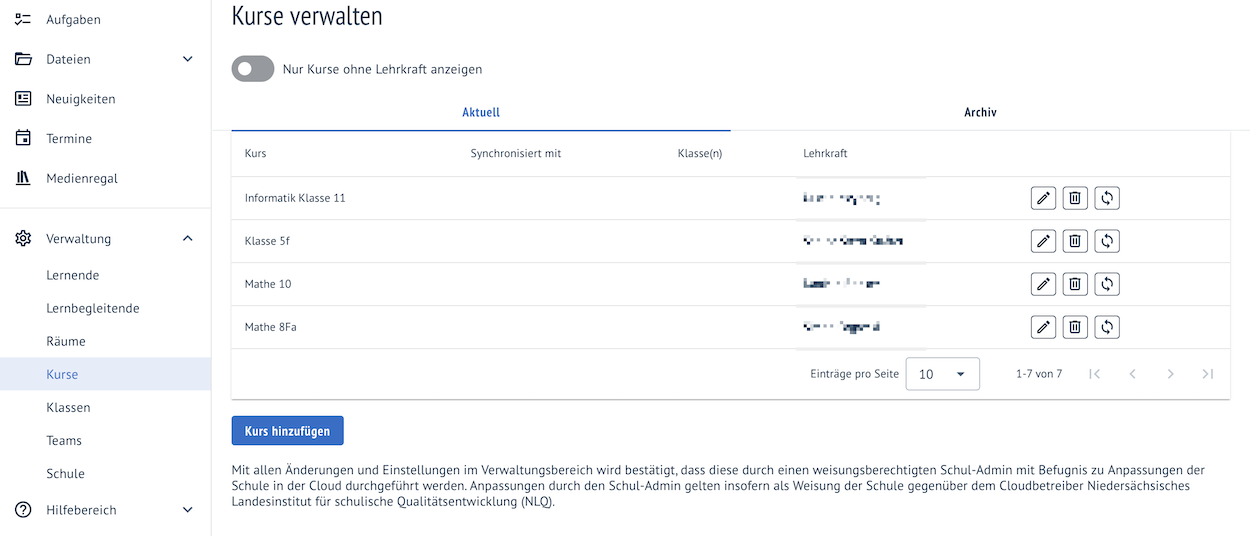Click the Kurs hinzufügen button
The image size is (1250, 536).
[288, 431]
